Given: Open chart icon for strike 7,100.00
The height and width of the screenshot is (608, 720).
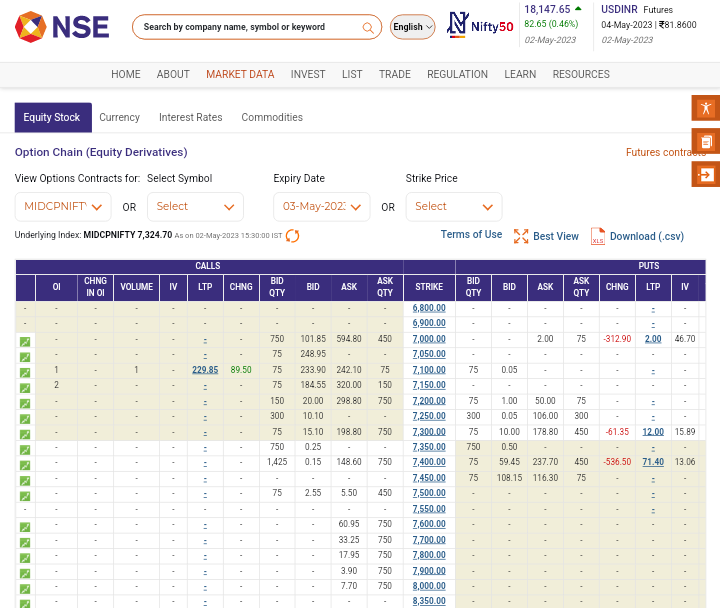Looking at the screenshot, I should coord(25,372).
